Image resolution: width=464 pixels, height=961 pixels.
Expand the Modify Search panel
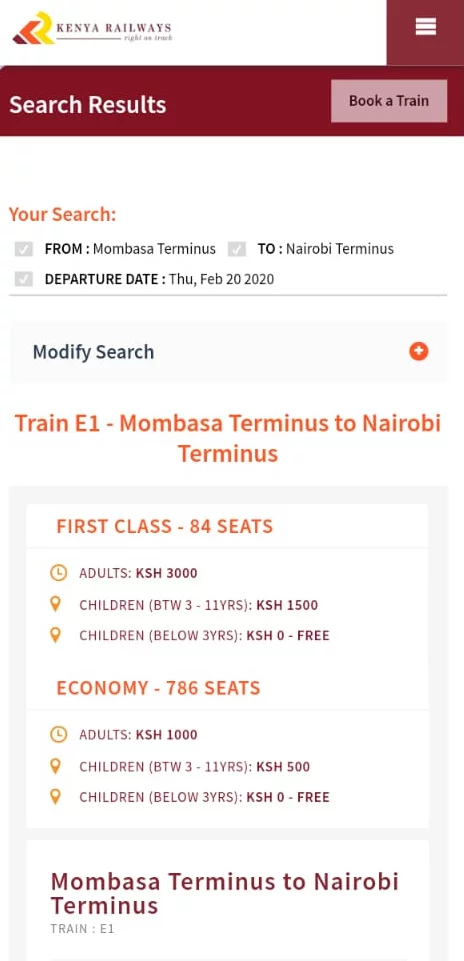coord(229,352)
